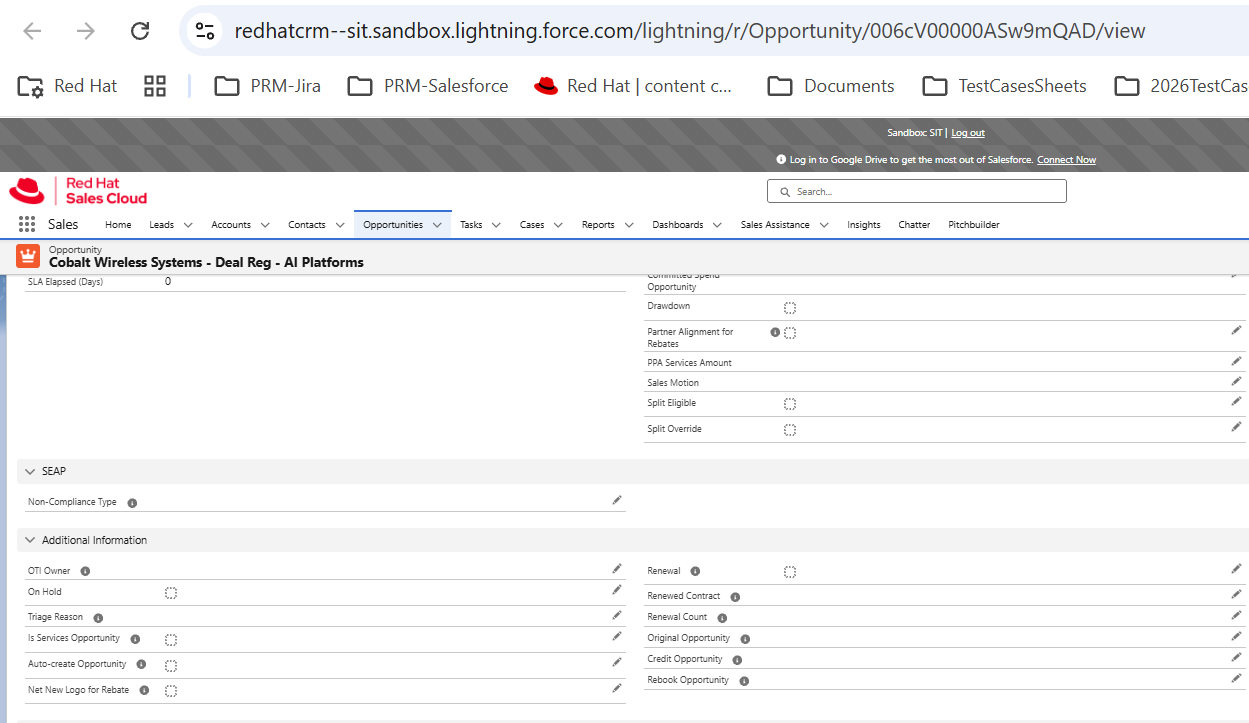Screen dimensions: 1249x723
Task: Collapse the SEAP section
Action: 30,471
